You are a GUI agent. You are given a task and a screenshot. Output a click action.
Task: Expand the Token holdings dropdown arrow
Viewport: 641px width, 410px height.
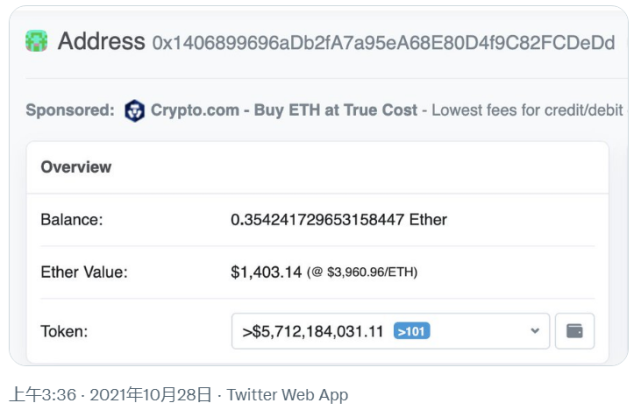535,331
